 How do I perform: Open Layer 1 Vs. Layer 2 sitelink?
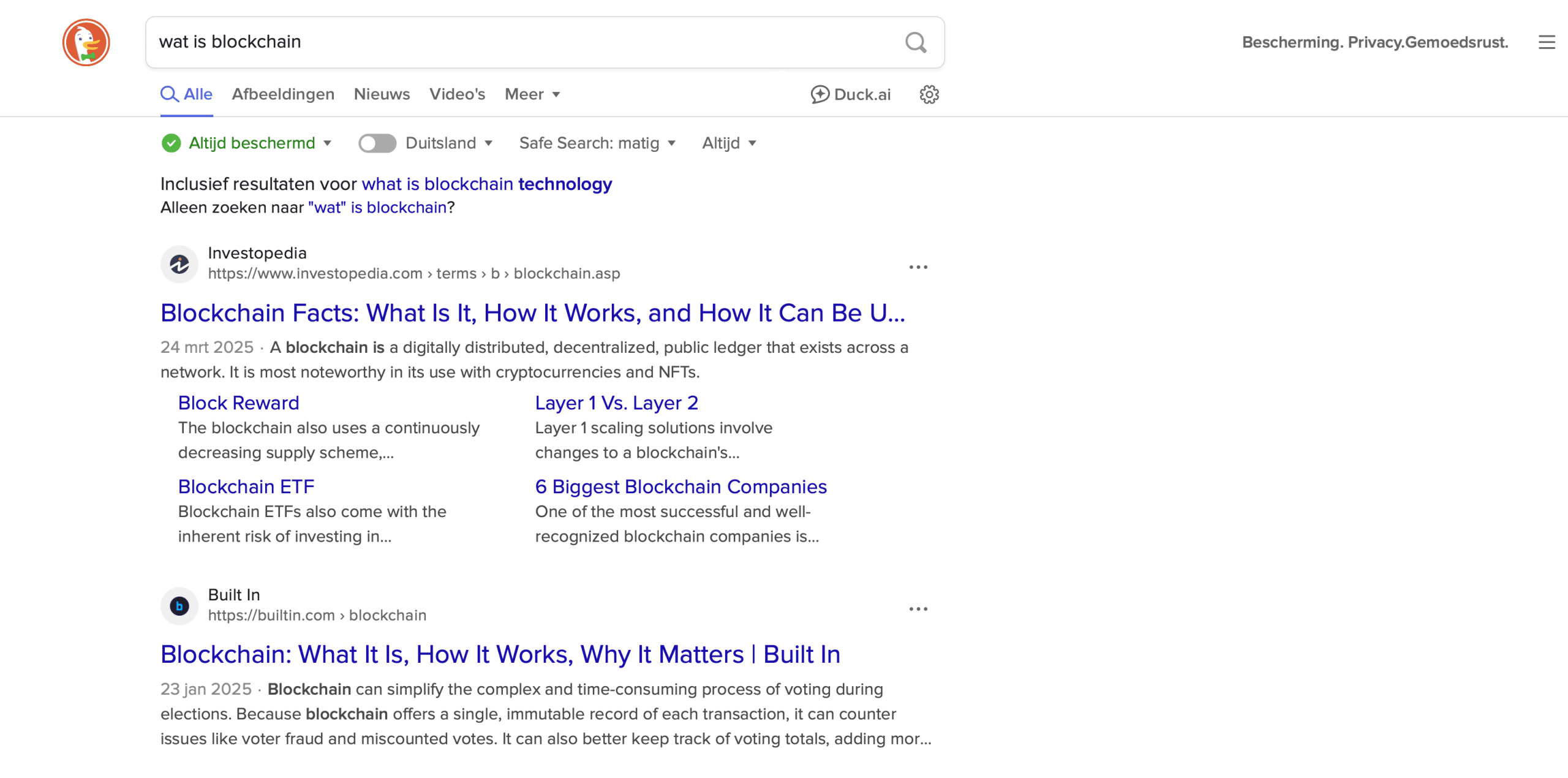pos(617,403)
